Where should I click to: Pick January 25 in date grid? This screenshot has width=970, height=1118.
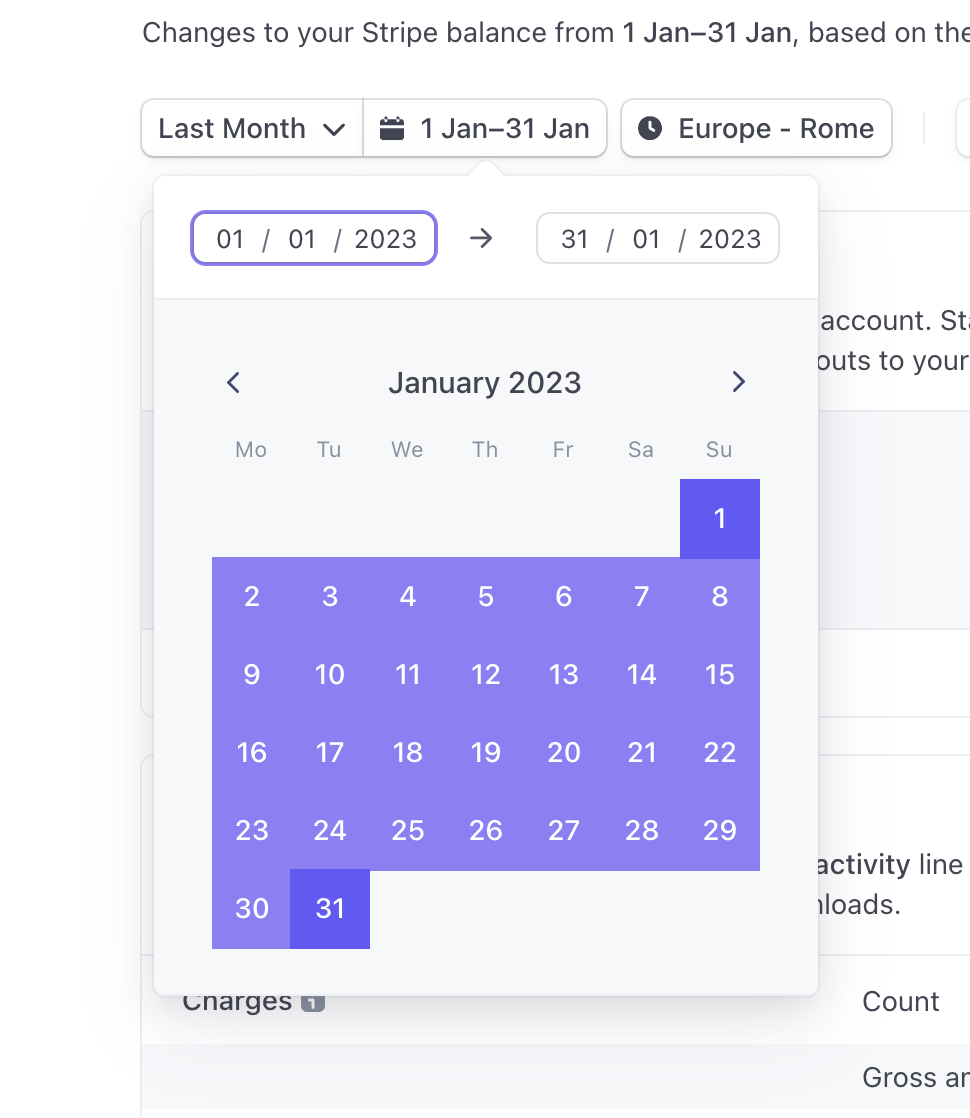click(x=408, y=830)
